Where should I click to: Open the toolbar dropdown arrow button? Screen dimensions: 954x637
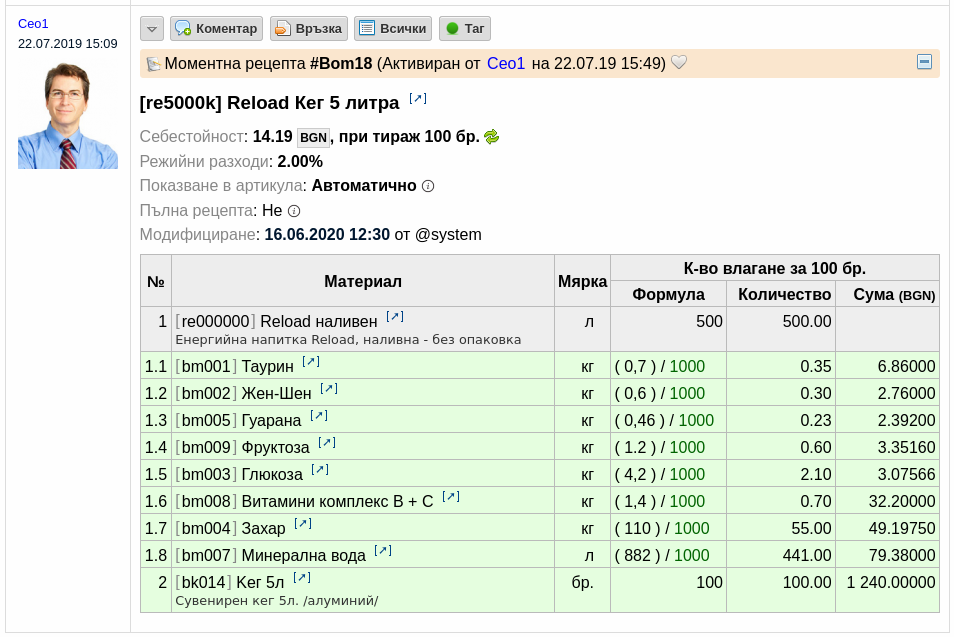[x=152, y=29]
